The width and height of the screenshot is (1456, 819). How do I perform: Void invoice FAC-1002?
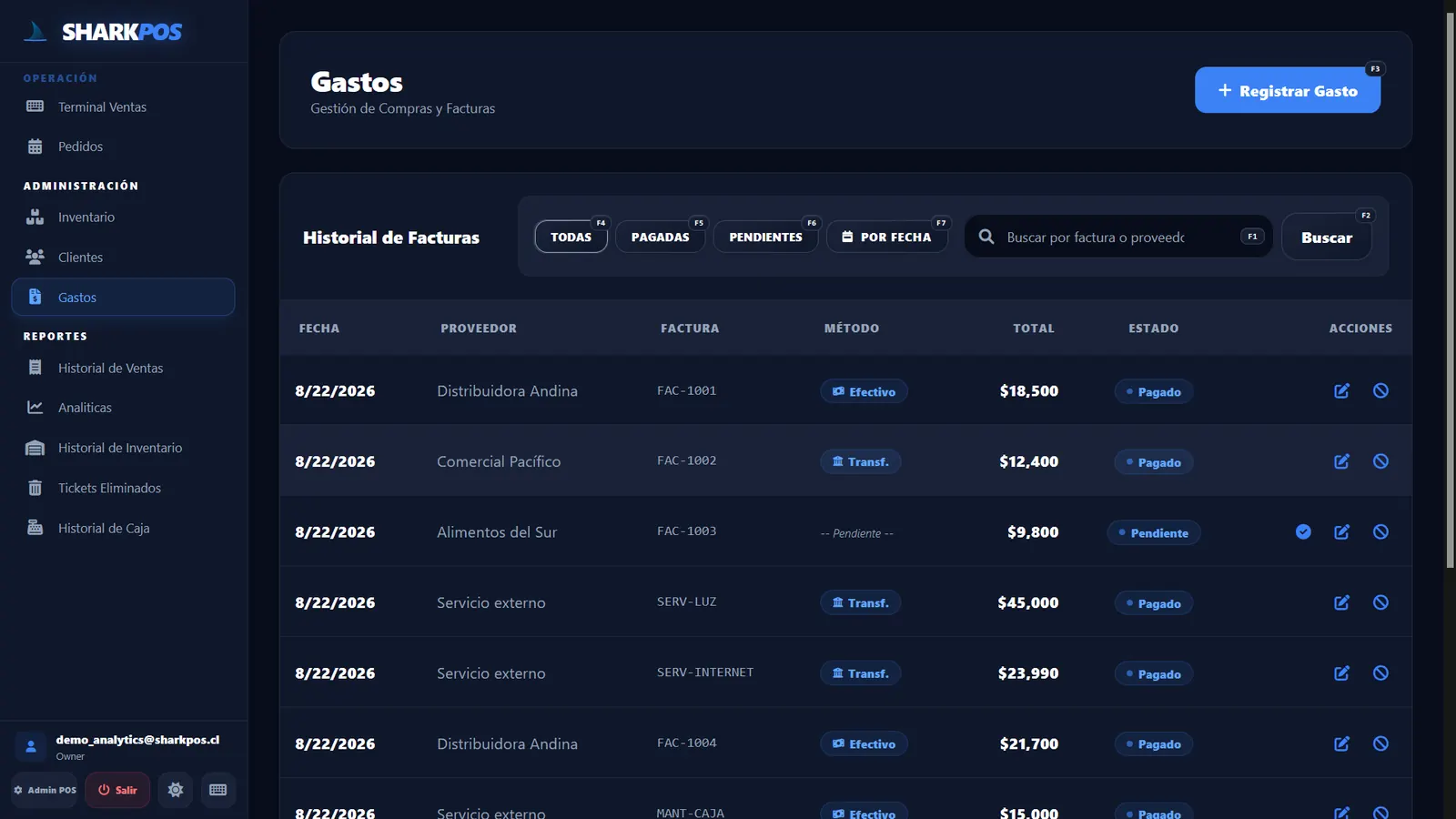[1380, 461]
